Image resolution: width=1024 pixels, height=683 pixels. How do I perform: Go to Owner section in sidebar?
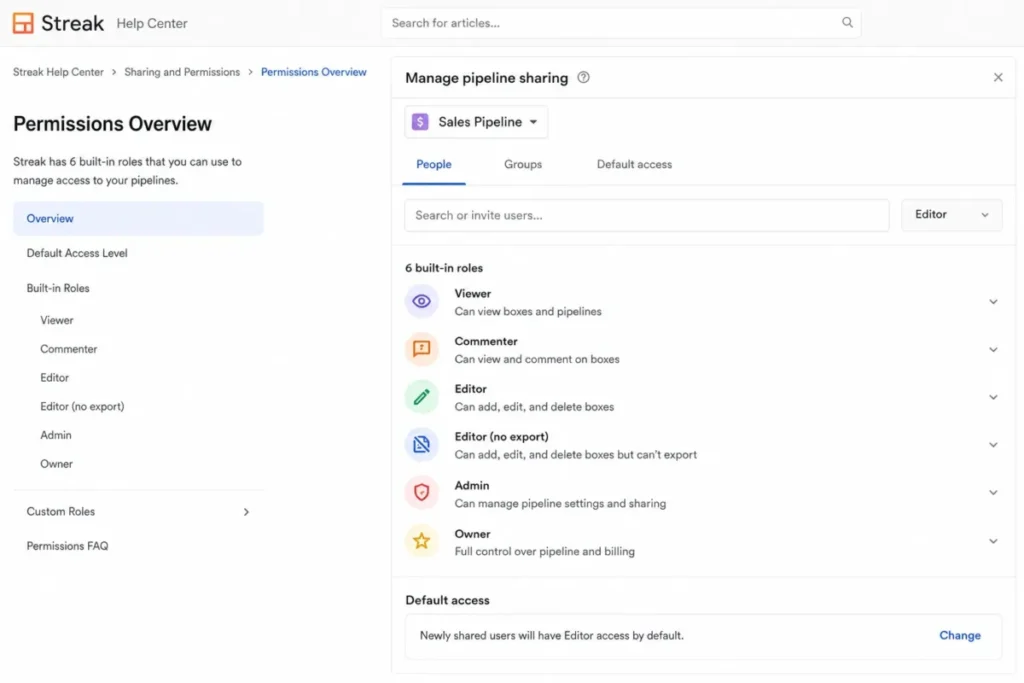tap(57, 464)
